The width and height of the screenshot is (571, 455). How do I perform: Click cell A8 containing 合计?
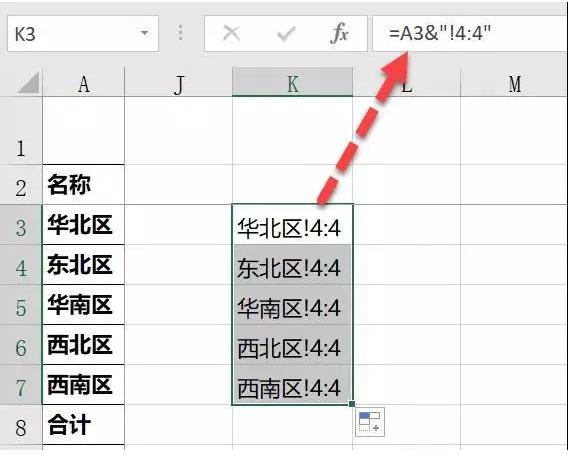83,425
